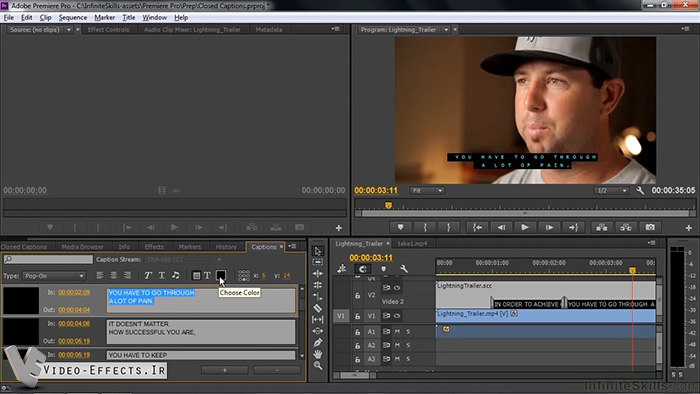The image size is (700, 394).
Task: Select the Hand tool
Action: coord(317,354)
